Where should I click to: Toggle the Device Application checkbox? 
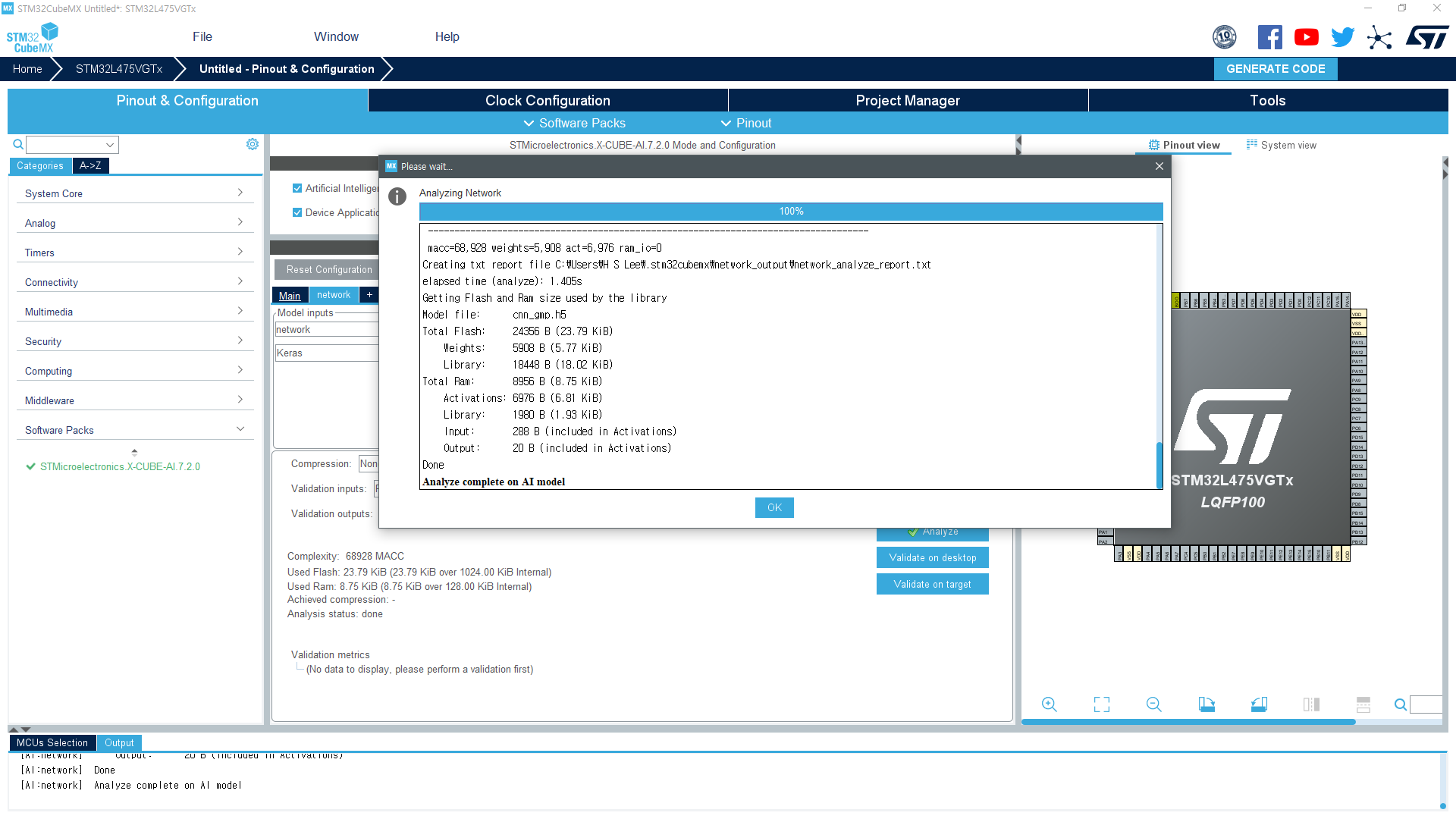(x=297, y=212)
